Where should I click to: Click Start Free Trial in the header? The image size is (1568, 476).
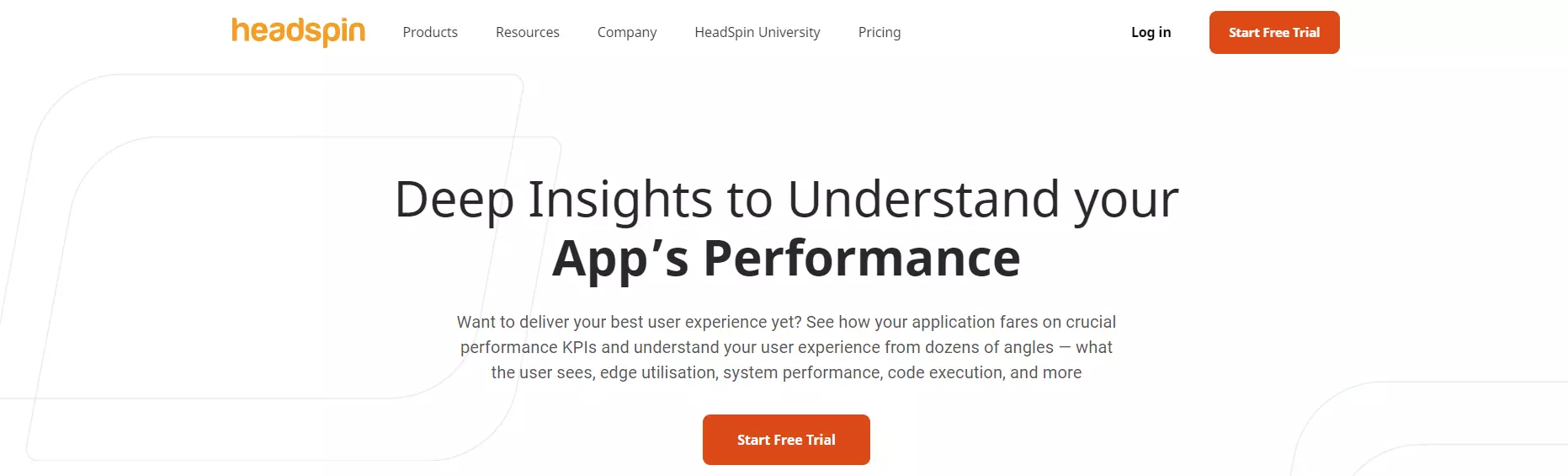click(x=1274, y=32)
